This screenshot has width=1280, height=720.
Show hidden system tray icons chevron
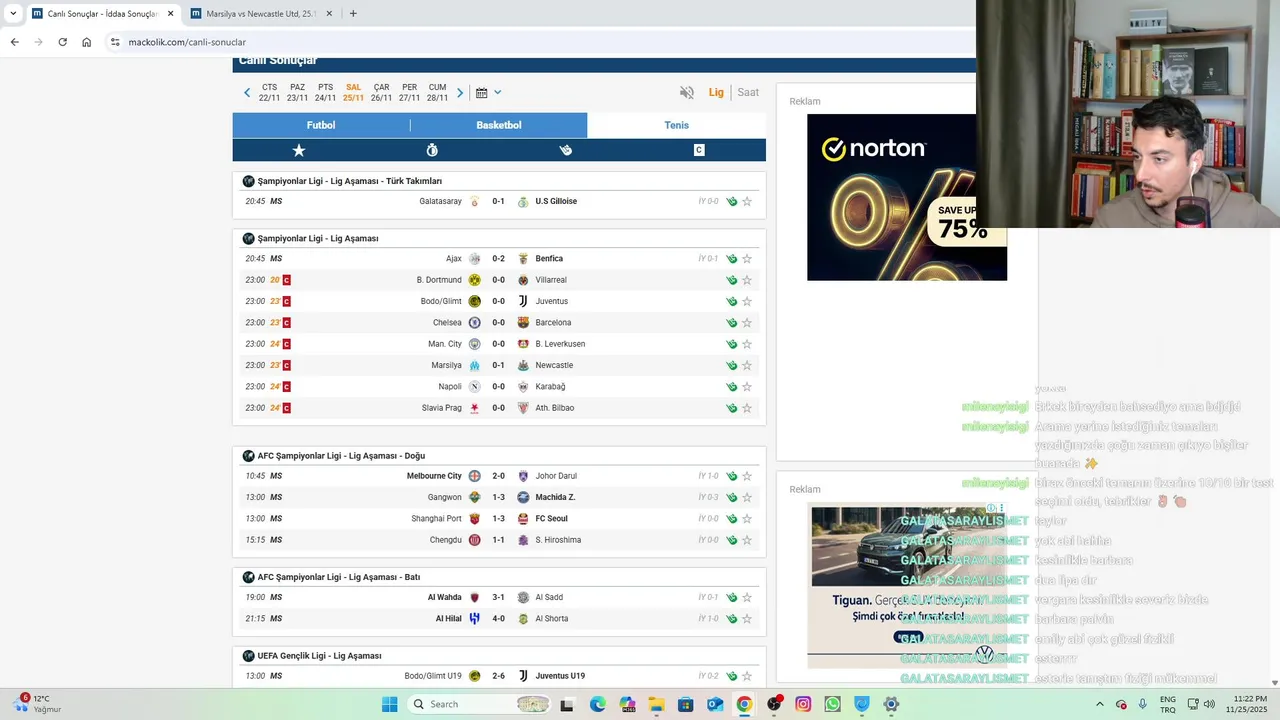[1099, 704]
